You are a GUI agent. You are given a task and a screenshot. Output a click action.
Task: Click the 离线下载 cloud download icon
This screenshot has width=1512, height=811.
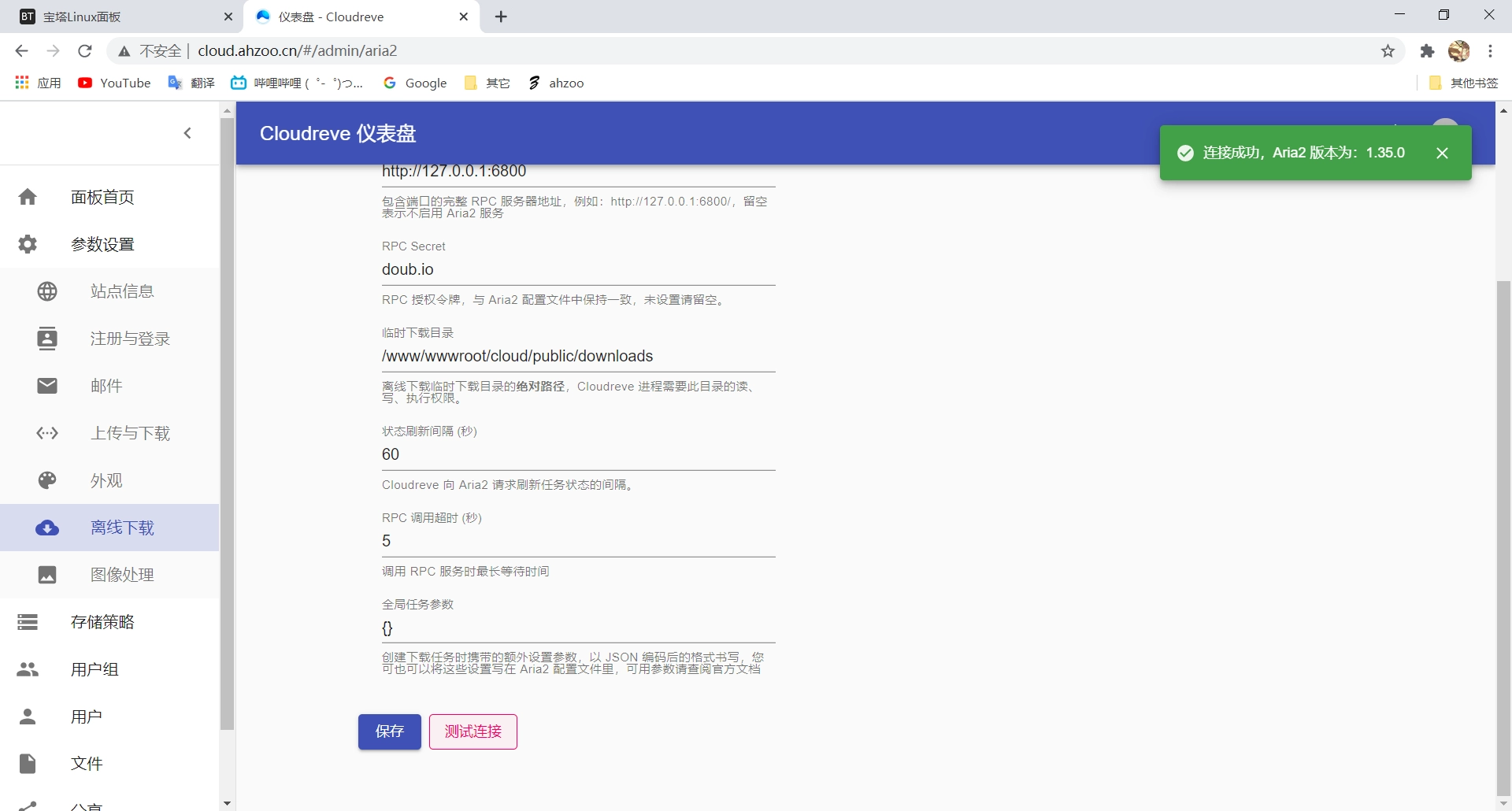(47, 528)
